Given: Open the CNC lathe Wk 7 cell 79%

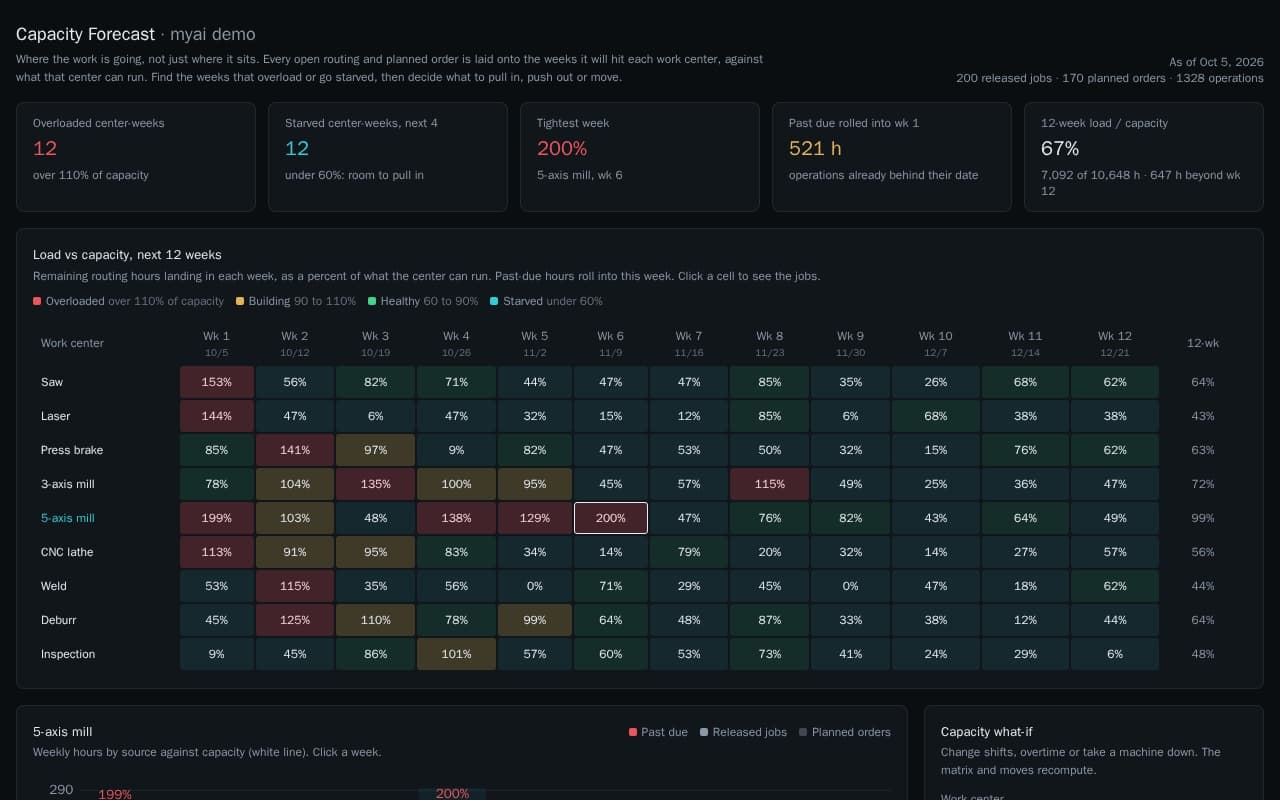Looking at the screenshot, I should click(x=689, y=552).
